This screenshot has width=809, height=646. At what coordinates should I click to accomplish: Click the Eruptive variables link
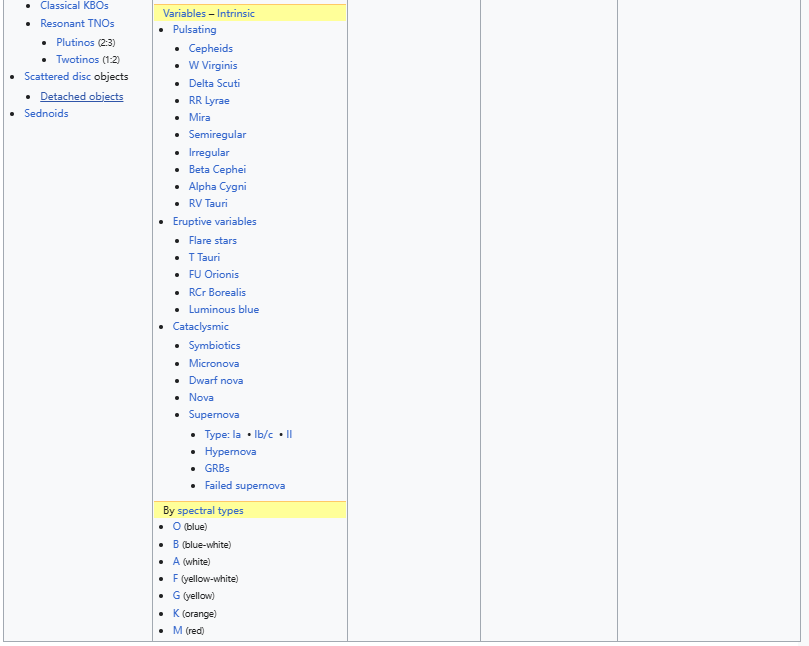click(214, 221)
